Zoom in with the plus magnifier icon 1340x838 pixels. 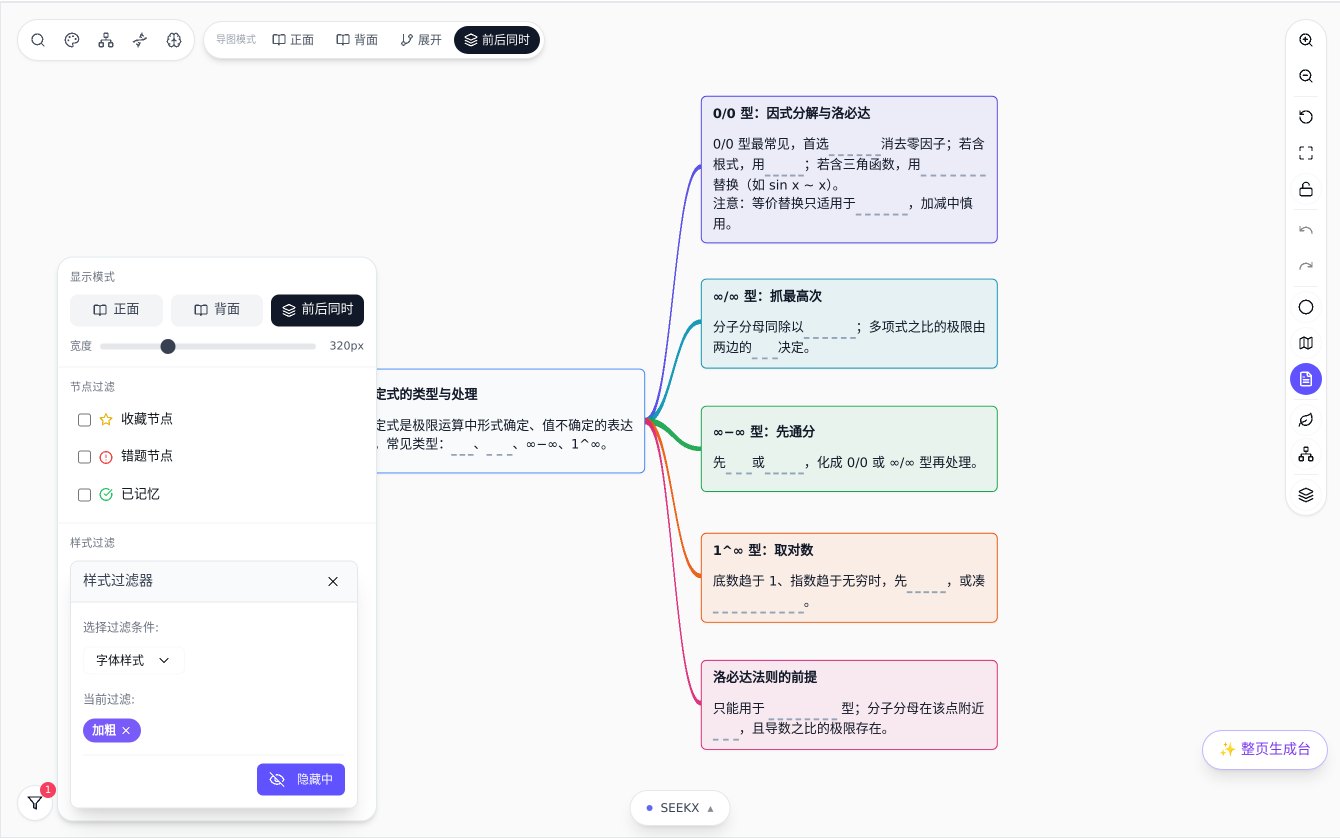[1306, 40]
